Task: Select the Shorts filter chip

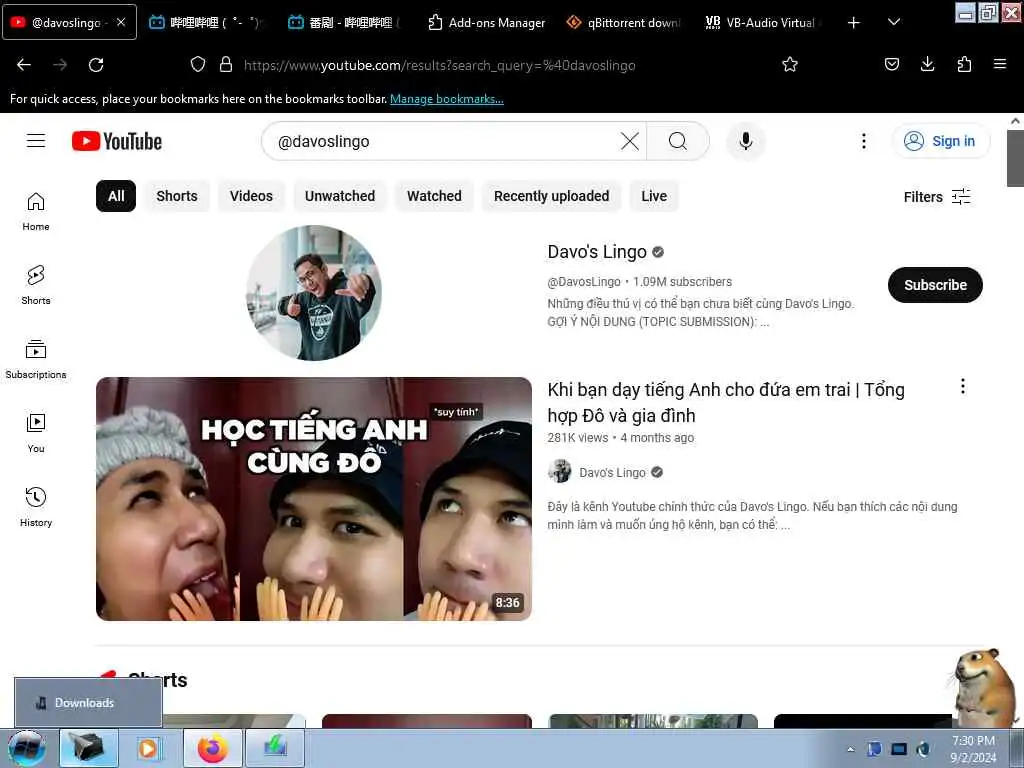Action: click(x=176, y=196)
